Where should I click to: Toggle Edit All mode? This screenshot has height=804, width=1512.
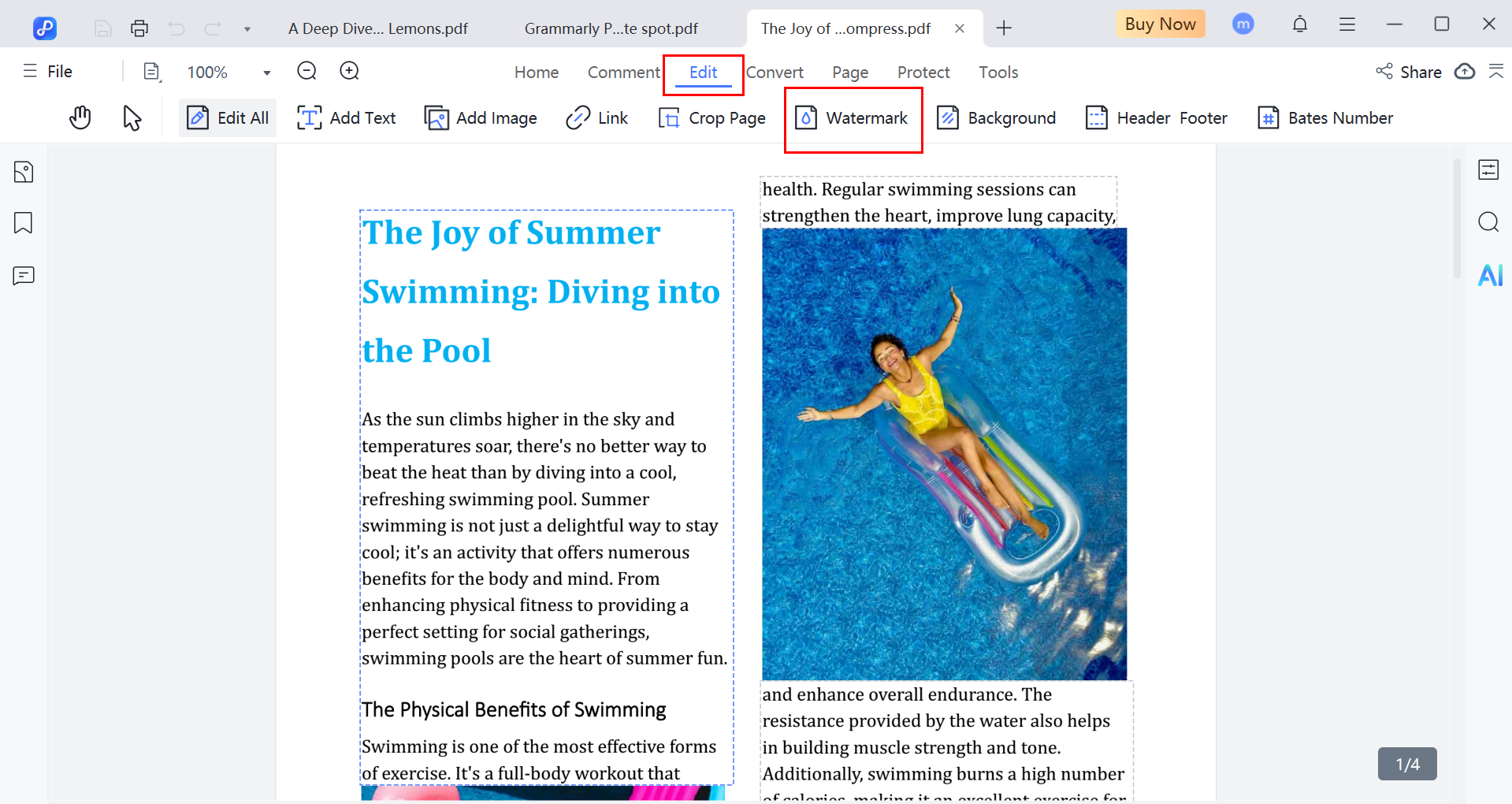tap(228, 118)
